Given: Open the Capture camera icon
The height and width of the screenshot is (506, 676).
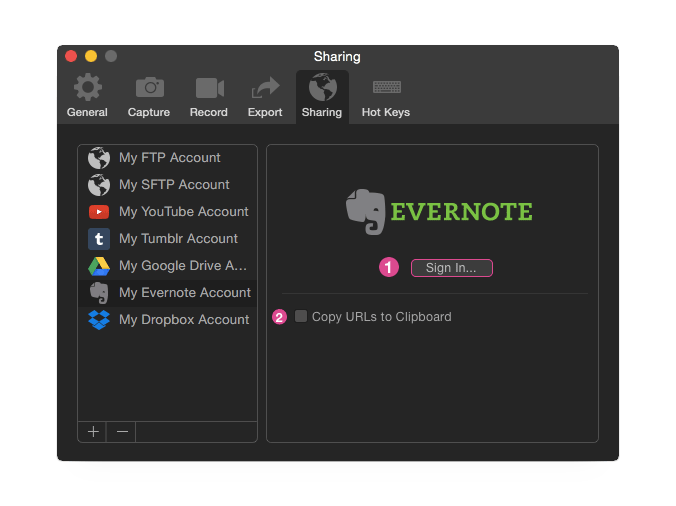Looking at the screenshot, I should [150, 87].
